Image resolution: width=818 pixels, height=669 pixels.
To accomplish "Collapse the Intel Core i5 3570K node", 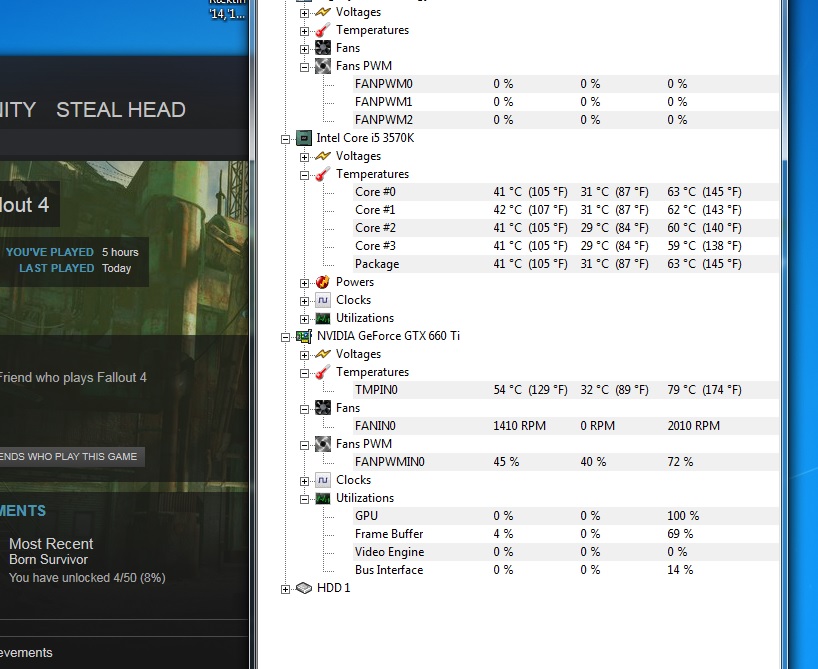I will (286, 138).
